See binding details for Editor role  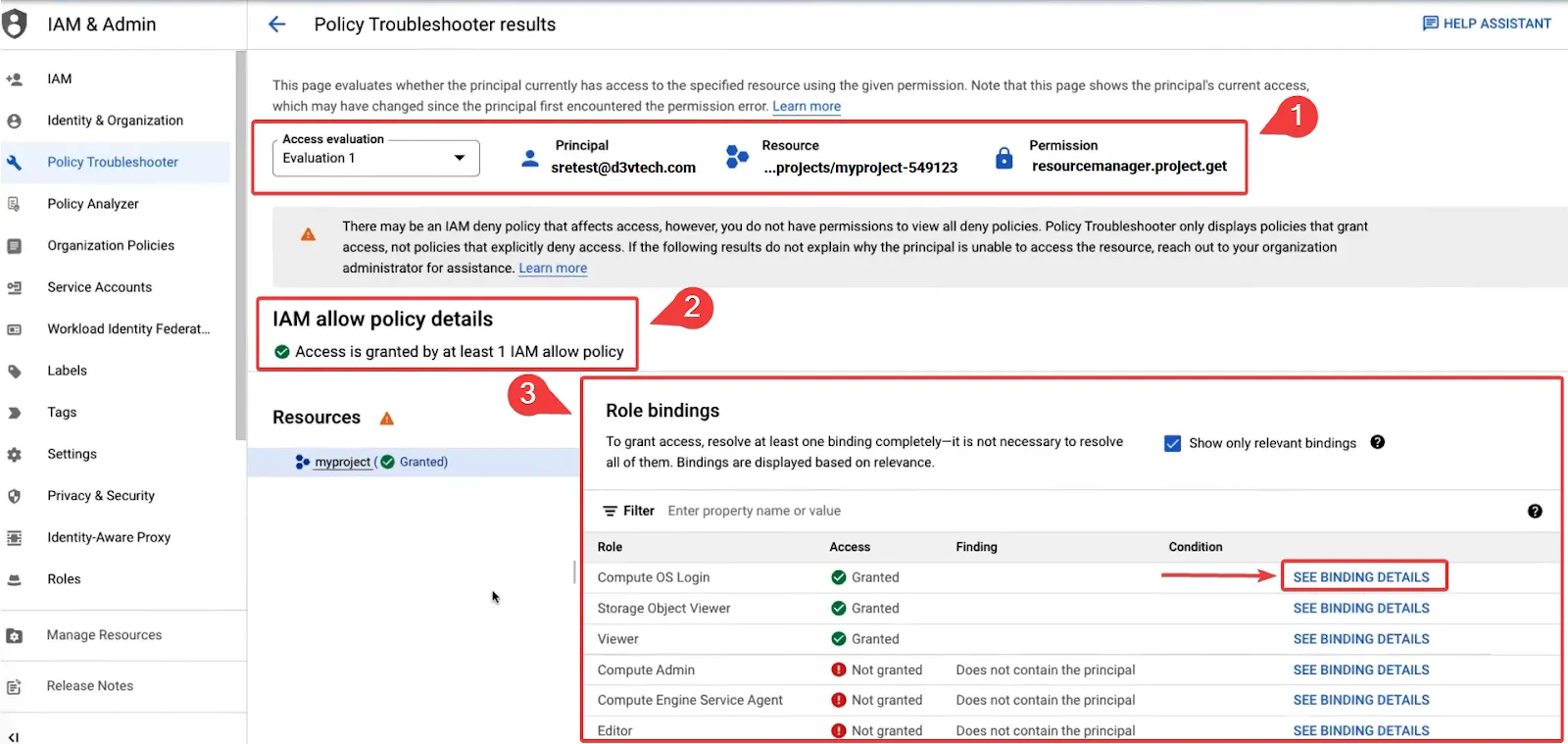[1361, 730]
